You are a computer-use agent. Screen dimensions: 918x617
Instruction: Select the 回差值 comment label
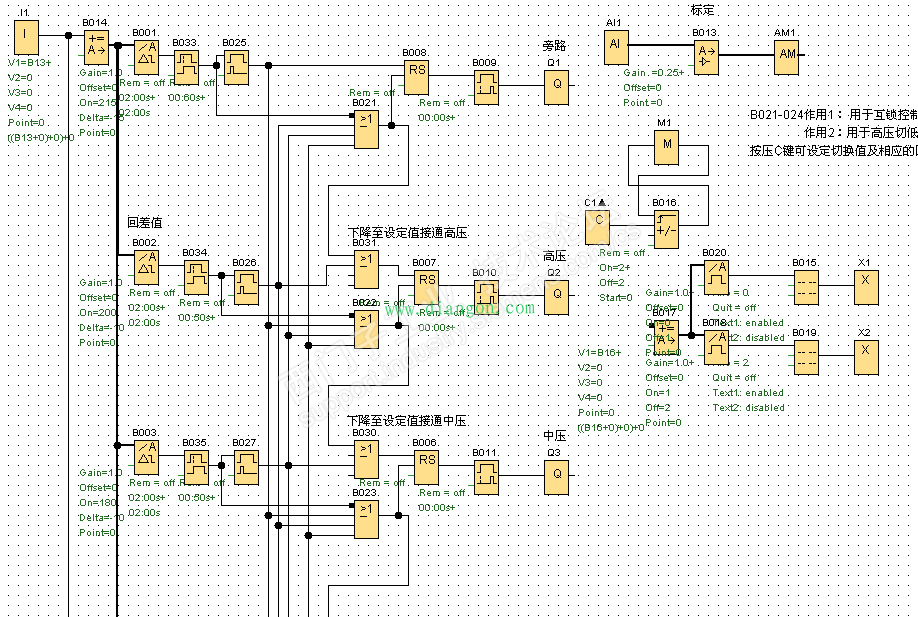tap(145, 222)
